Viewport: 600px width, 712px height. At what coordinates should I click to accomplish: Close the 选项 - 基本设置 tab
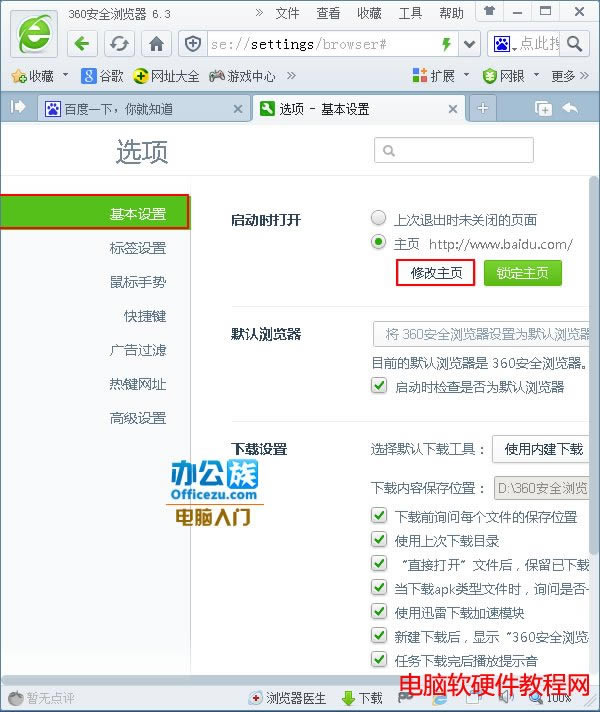click(452, 109)
